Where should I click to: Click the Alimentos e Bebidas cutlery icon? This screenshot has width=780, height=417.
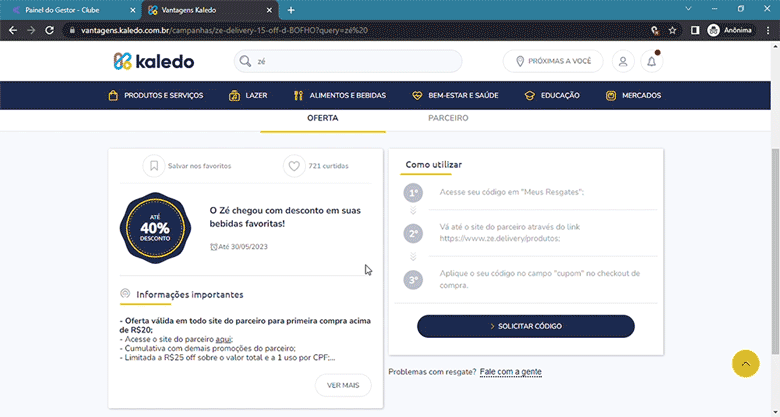pos(298,96)
